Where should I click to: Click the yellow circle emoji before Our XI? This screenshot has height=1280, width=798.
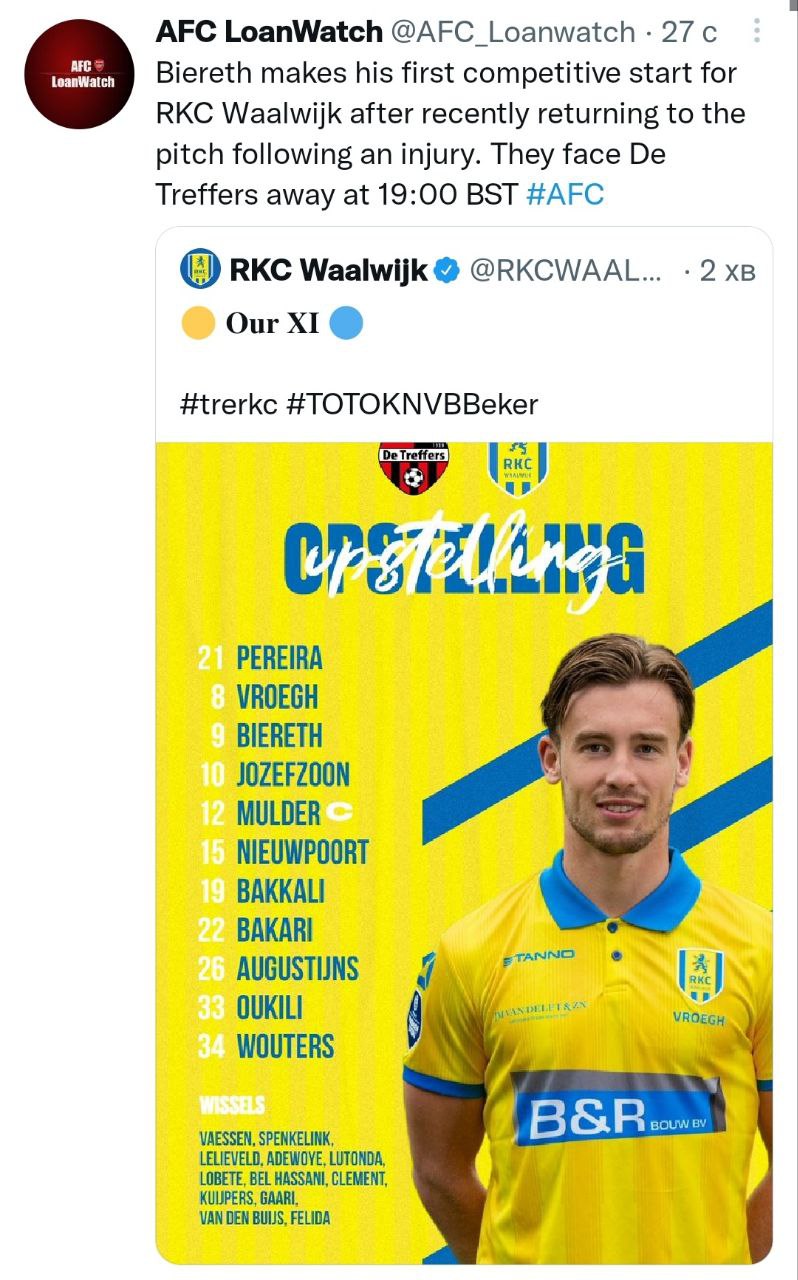click(198, 323)
